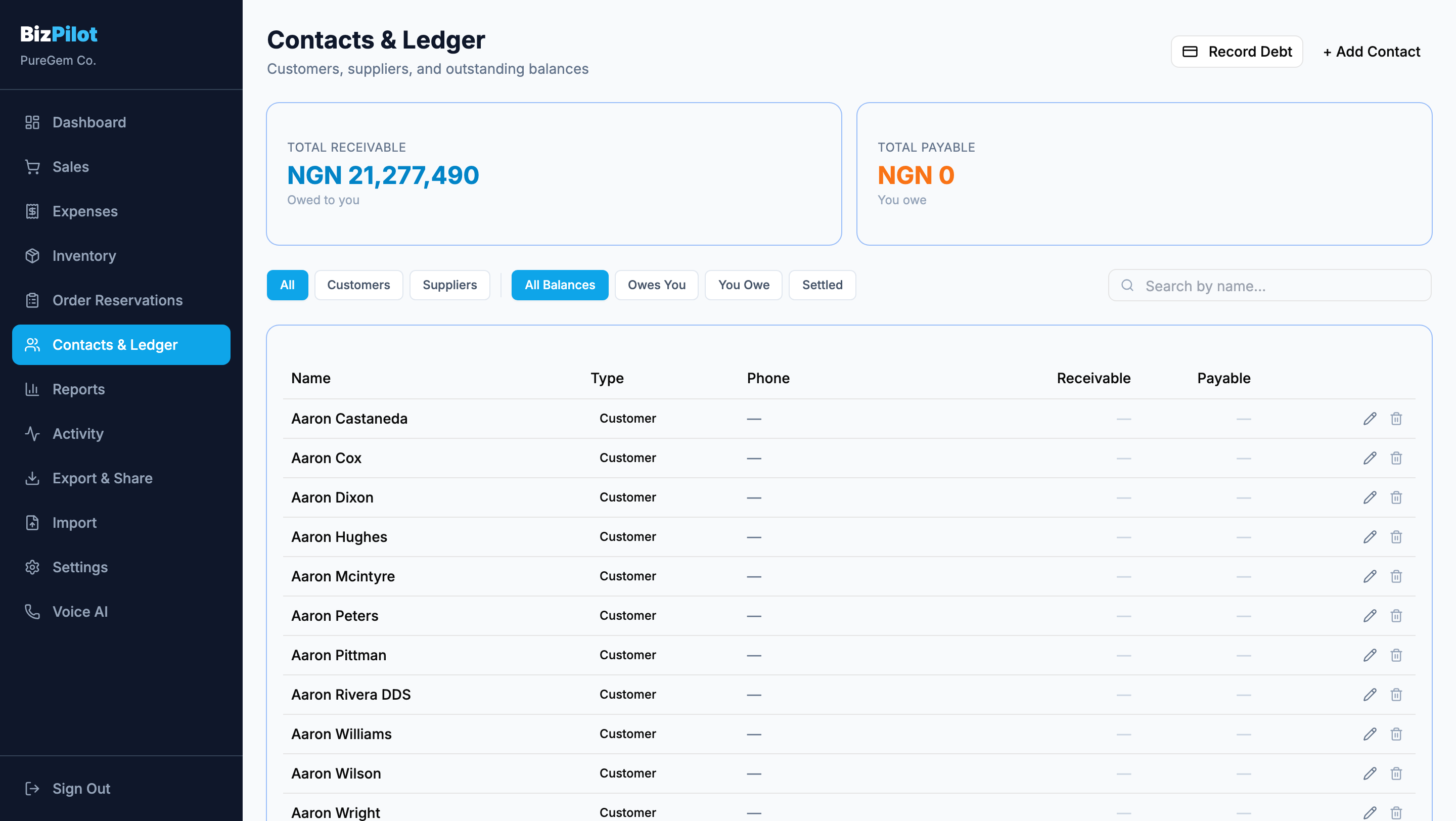Show Settled contacts

822,285
